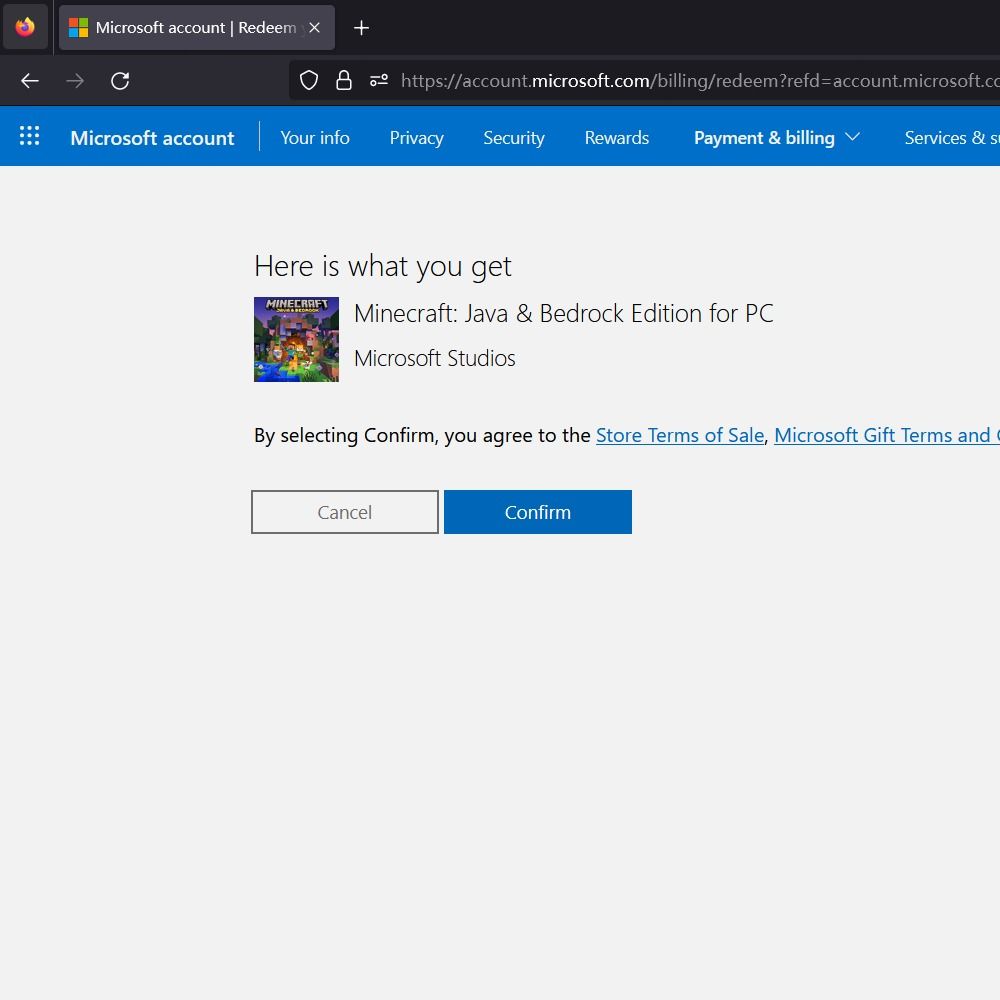
Task: View site security padlock info
Action: click(x=343, y=81)
